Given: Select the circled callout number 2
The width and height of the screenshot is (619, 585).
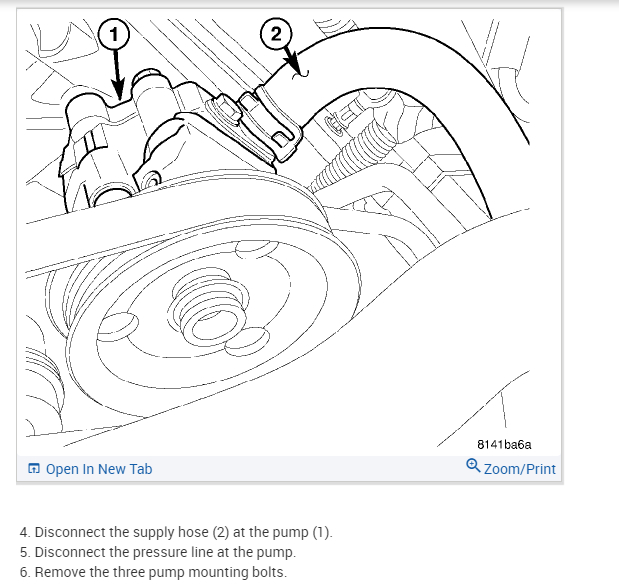Looking at the screenshot, I should click(x=276, y=34).
